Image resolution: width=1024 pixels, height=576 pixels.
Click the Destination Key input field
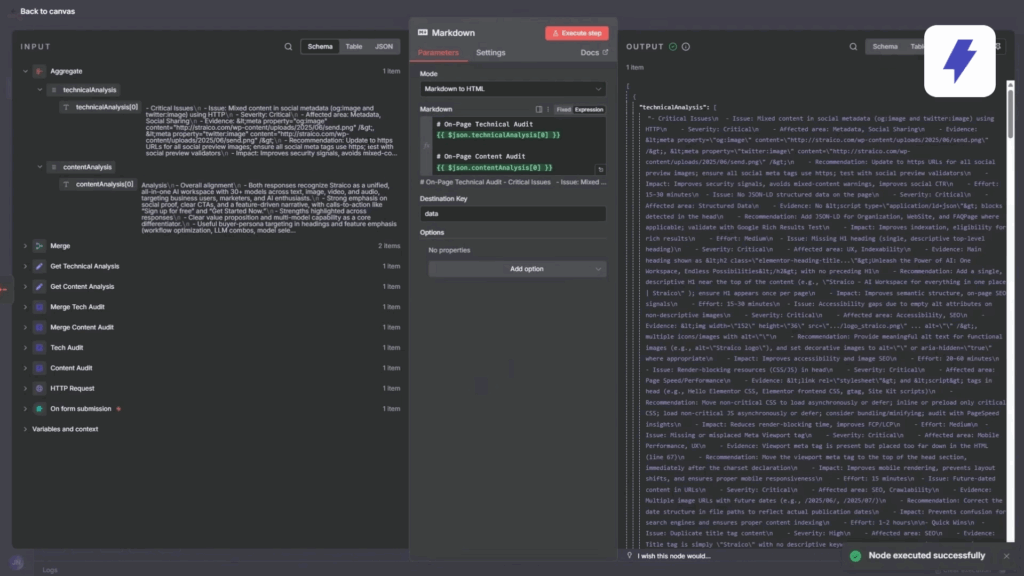pyautogui.click(x=512, y=213)
